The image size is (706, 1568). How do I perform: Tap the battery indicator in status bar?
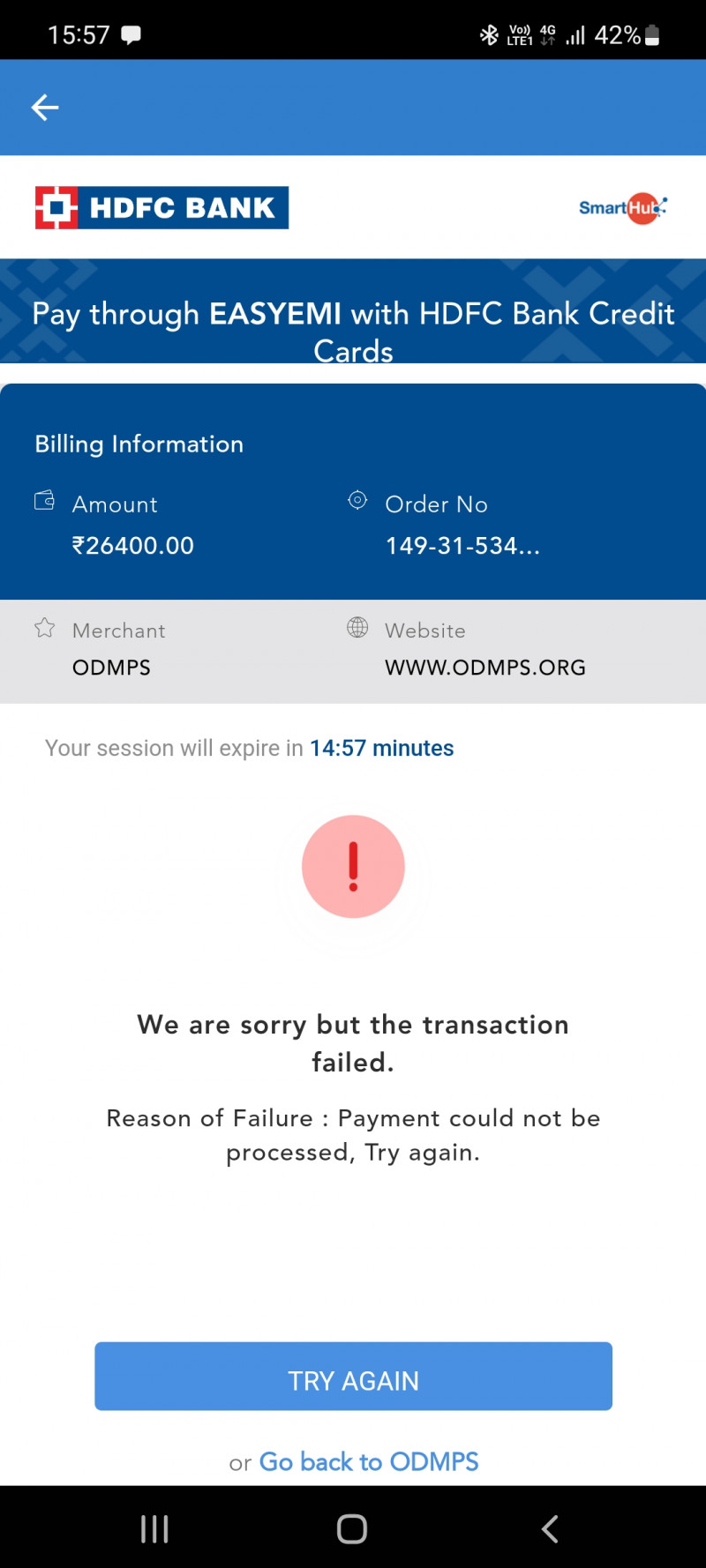tap(652, 35)
